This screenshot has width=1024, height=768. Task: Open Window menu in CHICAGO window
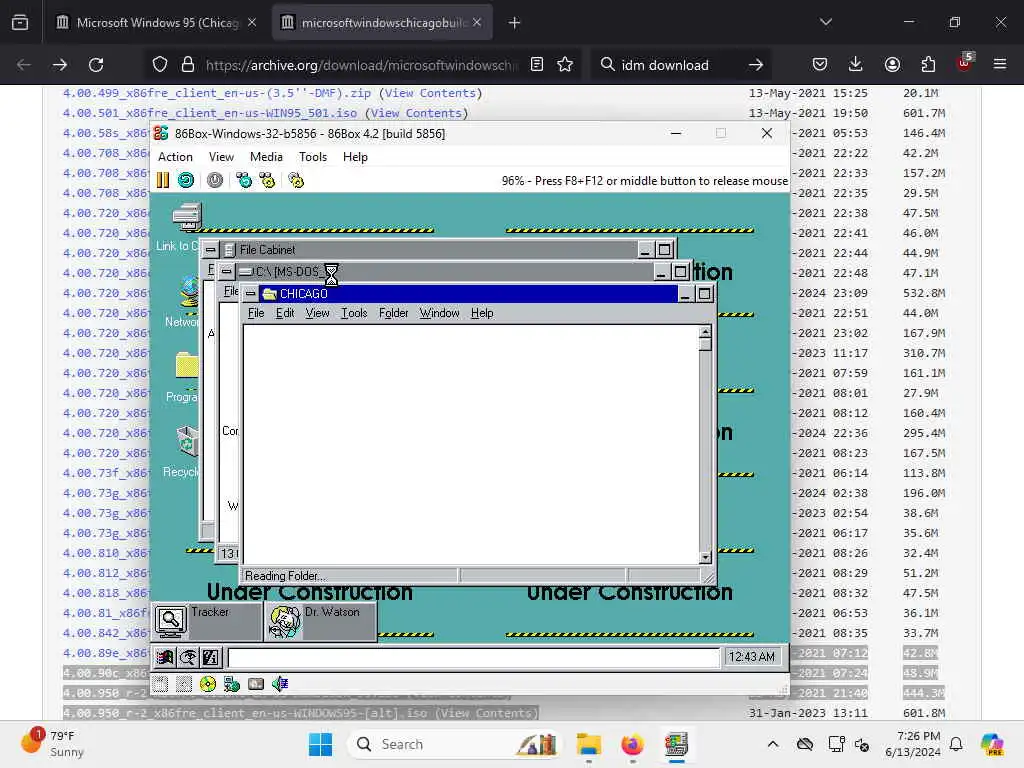[x=440, y=313]
